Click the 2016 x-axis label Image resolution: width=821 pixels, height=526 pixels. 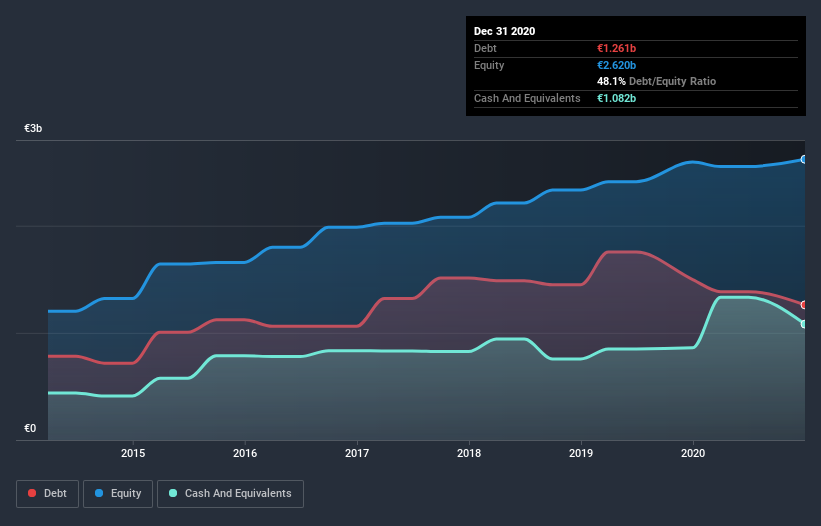[245, 453]
